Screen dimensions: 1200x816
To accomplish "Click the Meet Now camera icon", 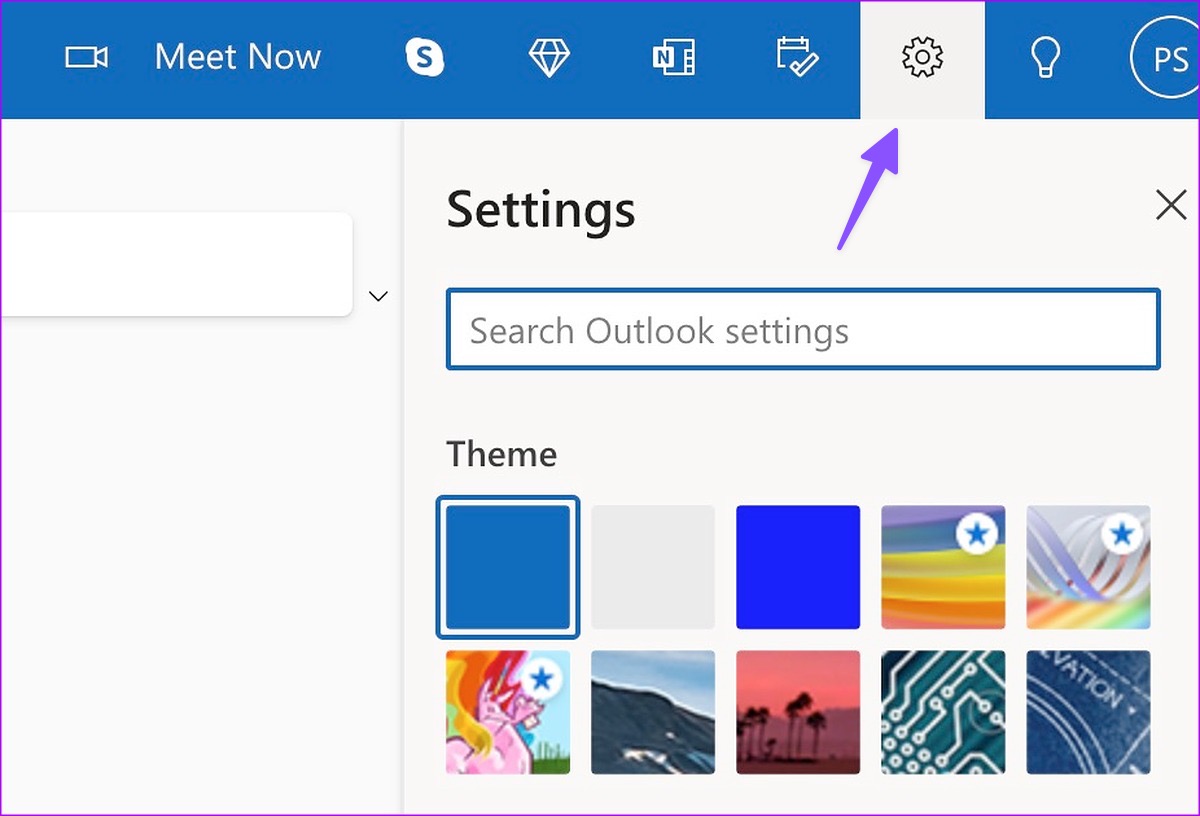I will [87, 57].
